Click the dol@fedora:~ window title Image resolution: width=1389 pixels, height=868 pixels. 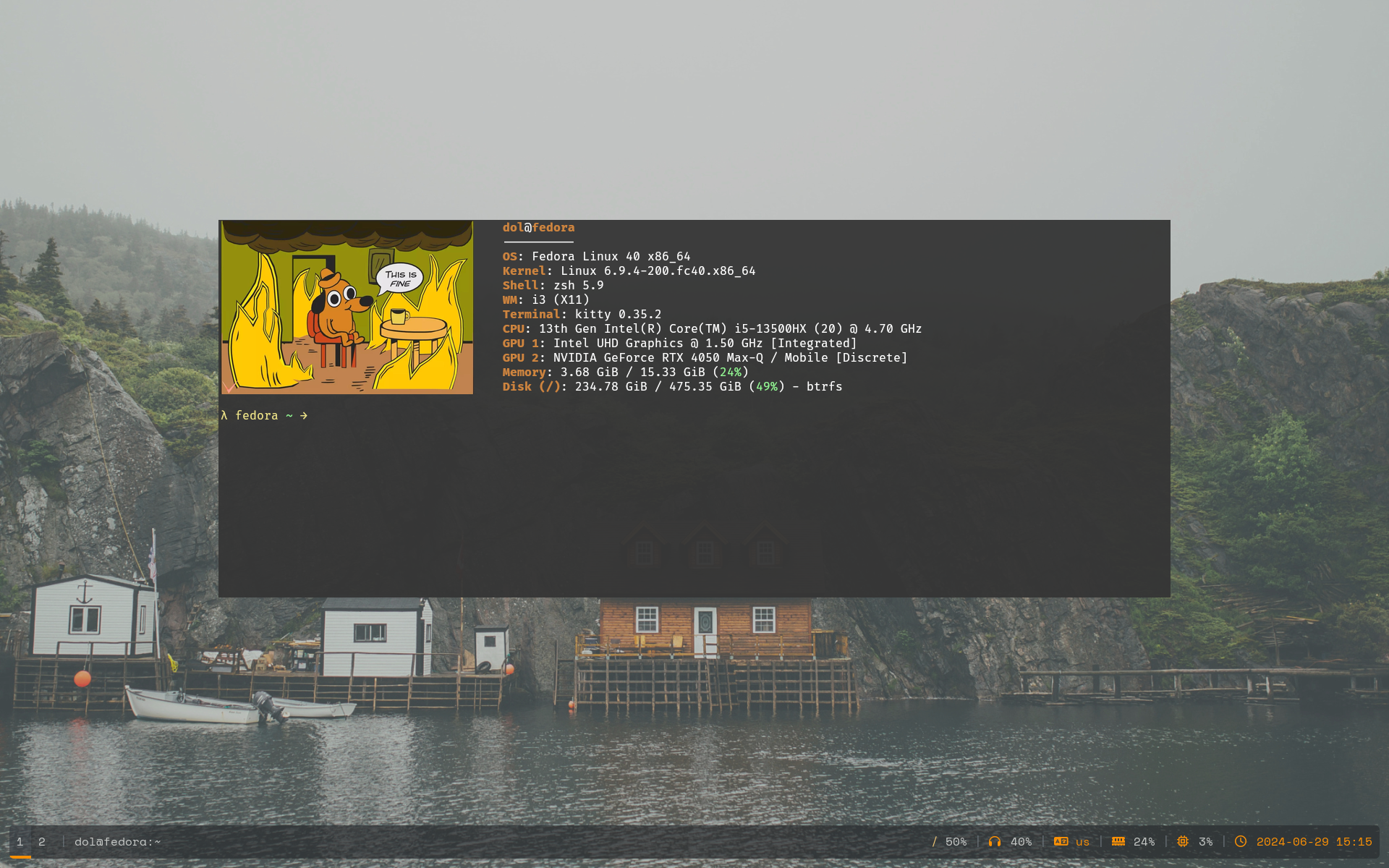[x=117, y=841]
